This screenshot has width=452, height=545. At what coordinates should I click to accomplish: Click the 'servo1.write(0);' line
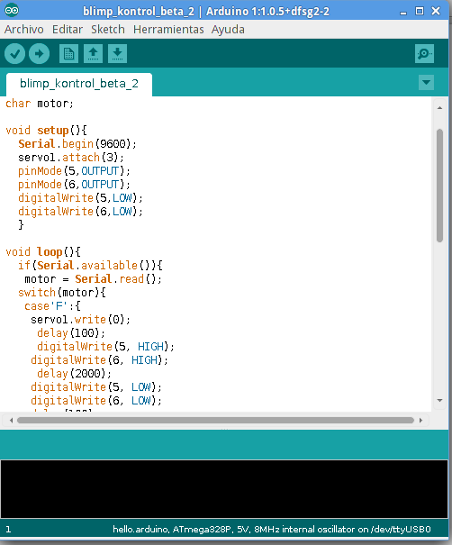[80, 320]
